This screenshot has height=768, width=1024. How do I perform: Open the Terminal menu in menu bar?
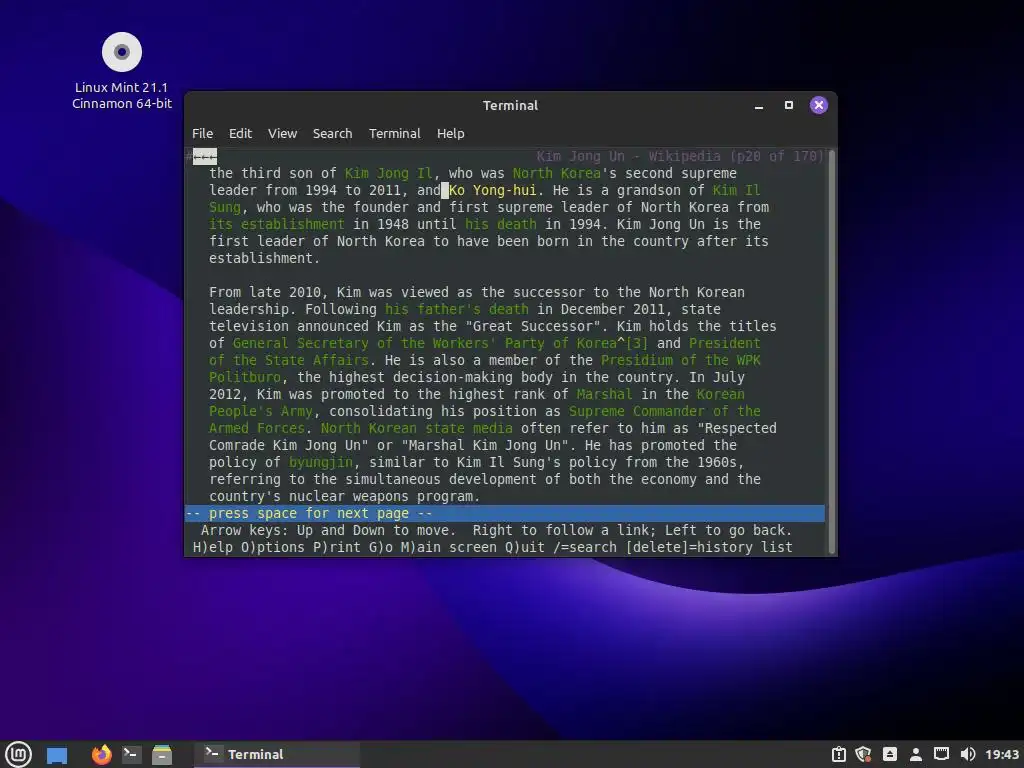394,133
